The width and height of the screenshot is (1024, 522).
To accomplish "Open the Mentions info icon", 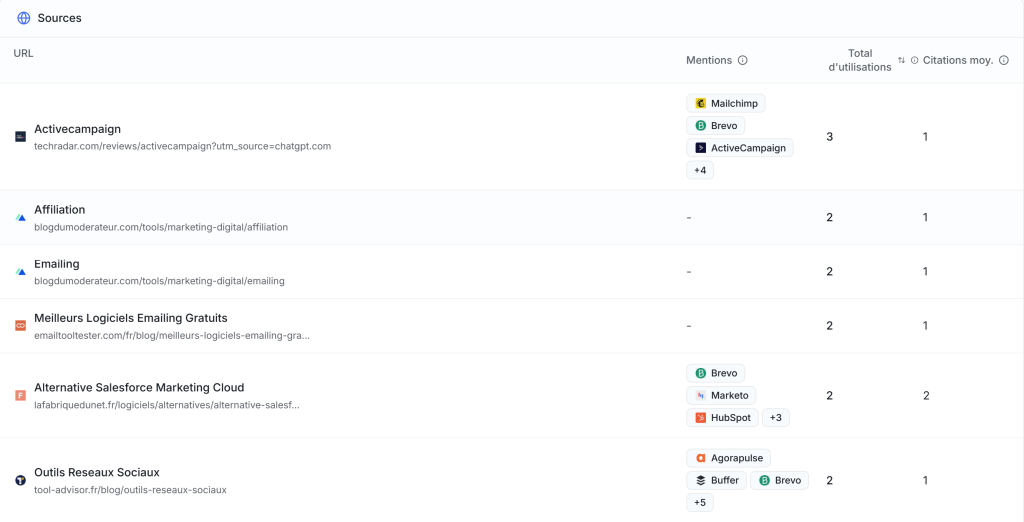I will tap(743, 60).
